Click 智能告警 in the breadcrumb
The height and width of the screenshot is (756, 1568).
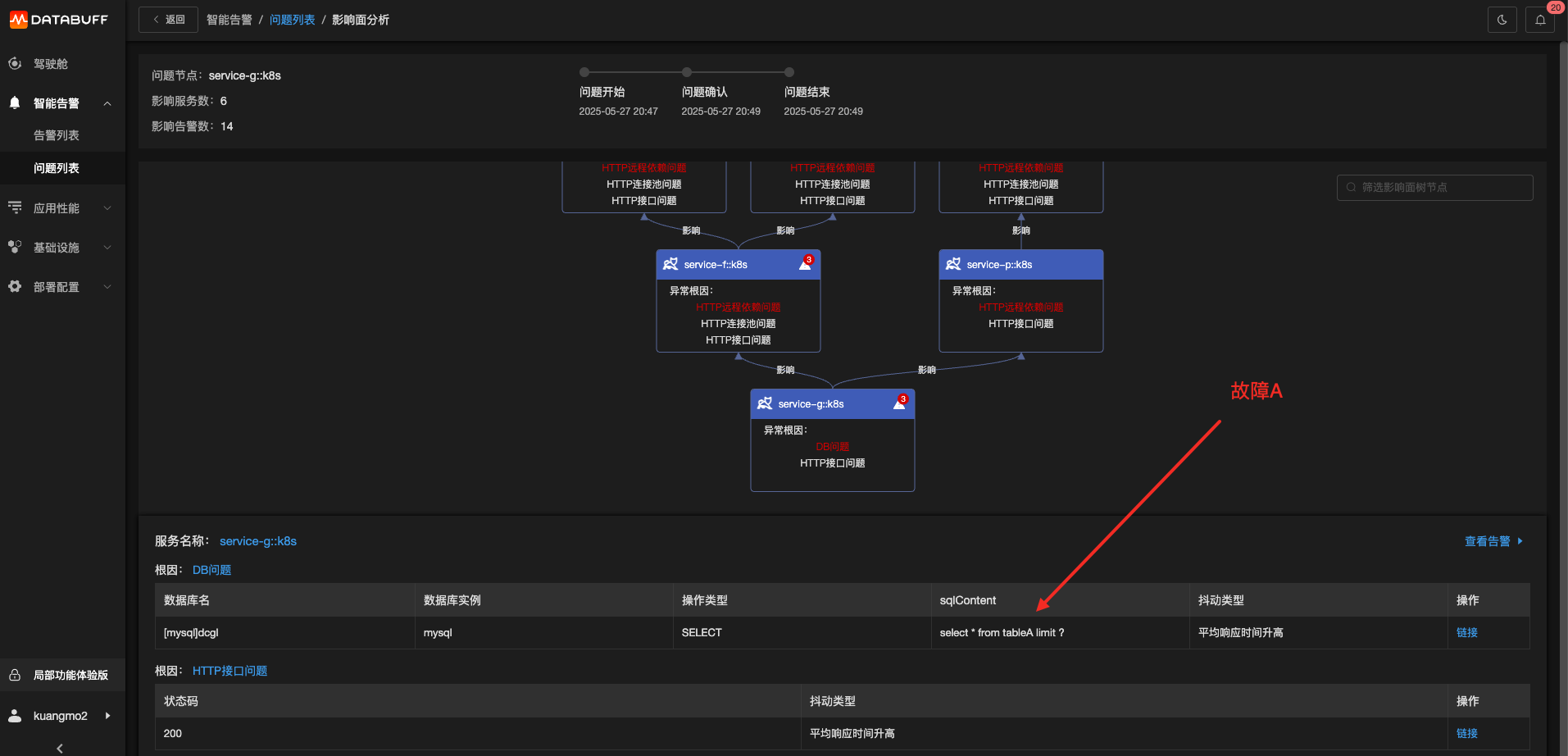[x=230, y=20]
